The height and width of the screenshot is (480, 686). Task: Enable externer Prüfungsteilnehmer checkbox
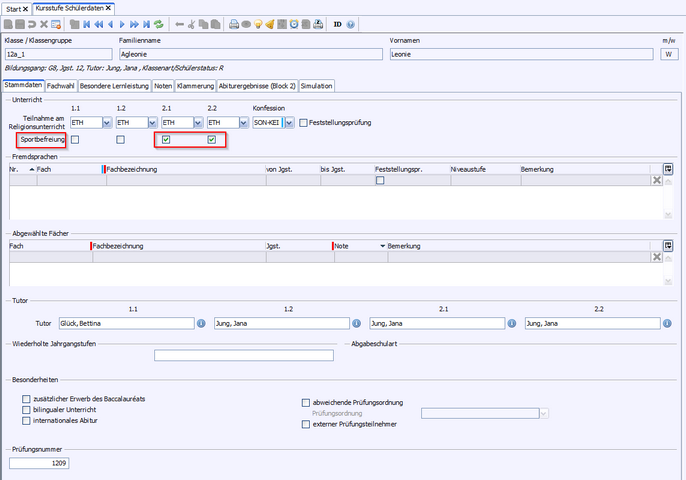click(x=306, y=424)
